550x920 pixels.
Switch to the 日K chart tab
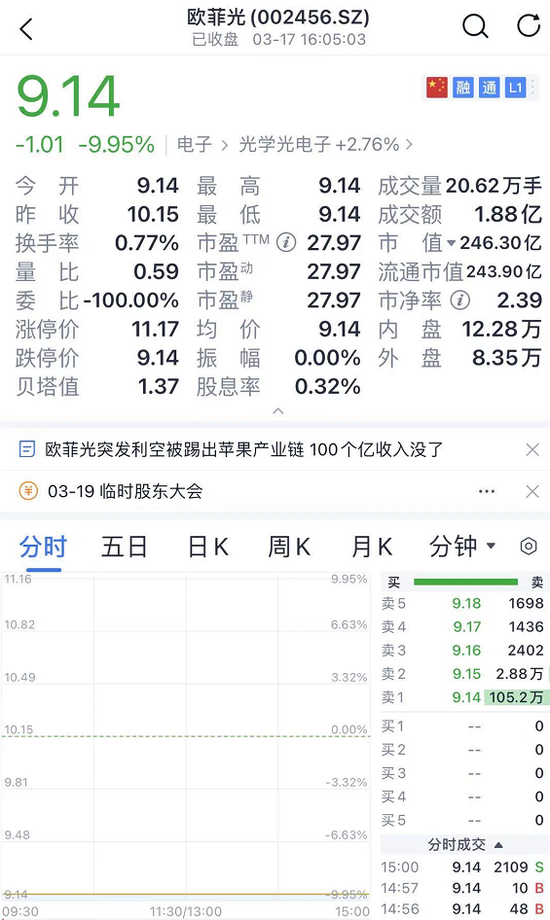[208, 546]
